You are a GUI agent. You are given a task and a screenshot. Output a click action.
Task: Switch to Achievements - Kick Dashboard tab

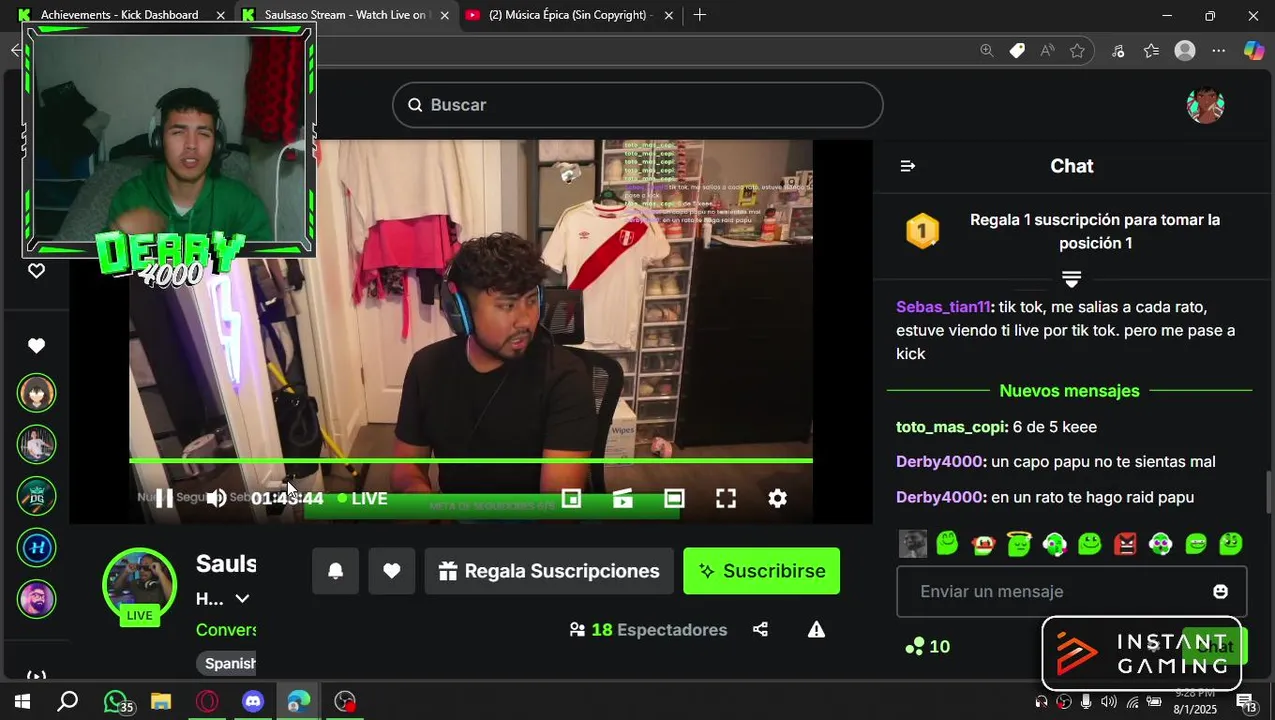click(x=120, y=15)
